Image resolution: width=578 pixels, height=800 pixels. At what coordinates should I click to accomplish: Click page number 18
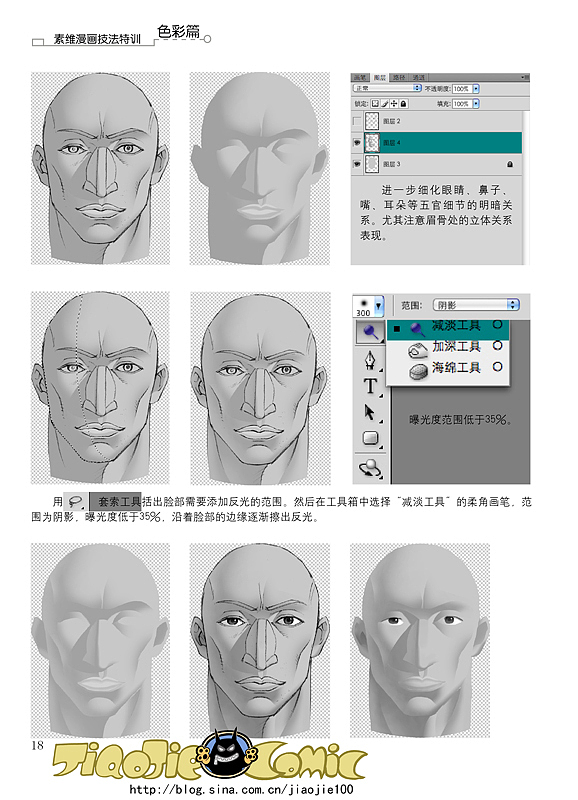[x=37, y=745]
